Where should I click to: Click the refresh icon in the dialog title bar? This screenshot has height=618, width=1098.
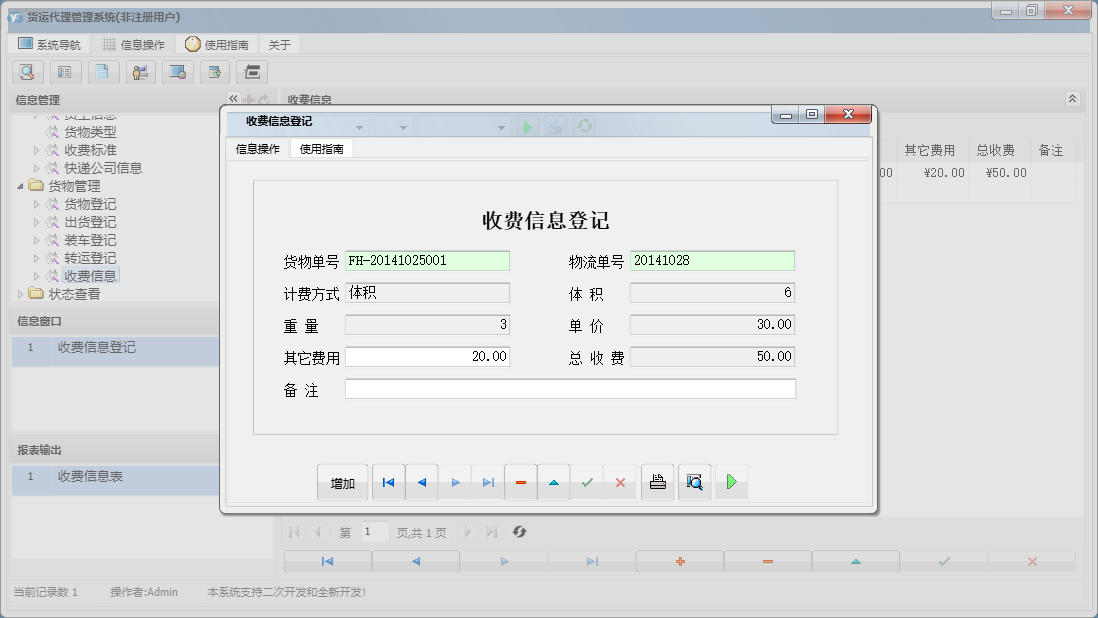[583, 126]
